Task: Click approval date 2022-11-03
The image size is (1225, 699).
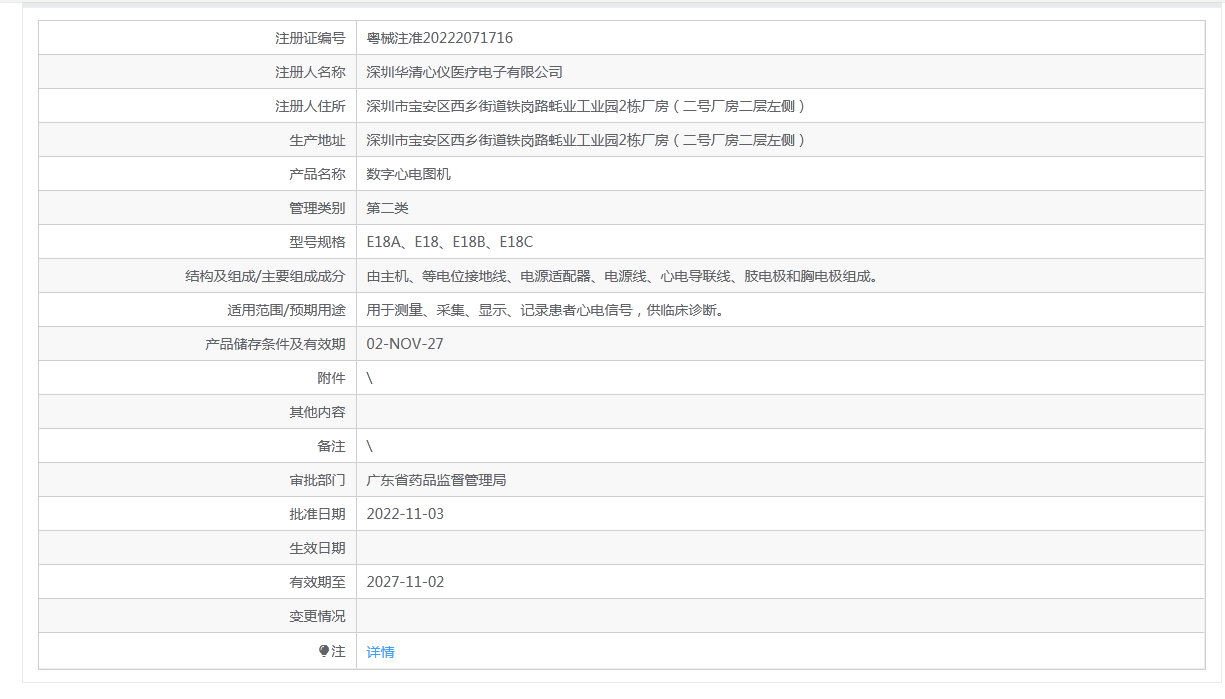Action: (x=404, y=514)
